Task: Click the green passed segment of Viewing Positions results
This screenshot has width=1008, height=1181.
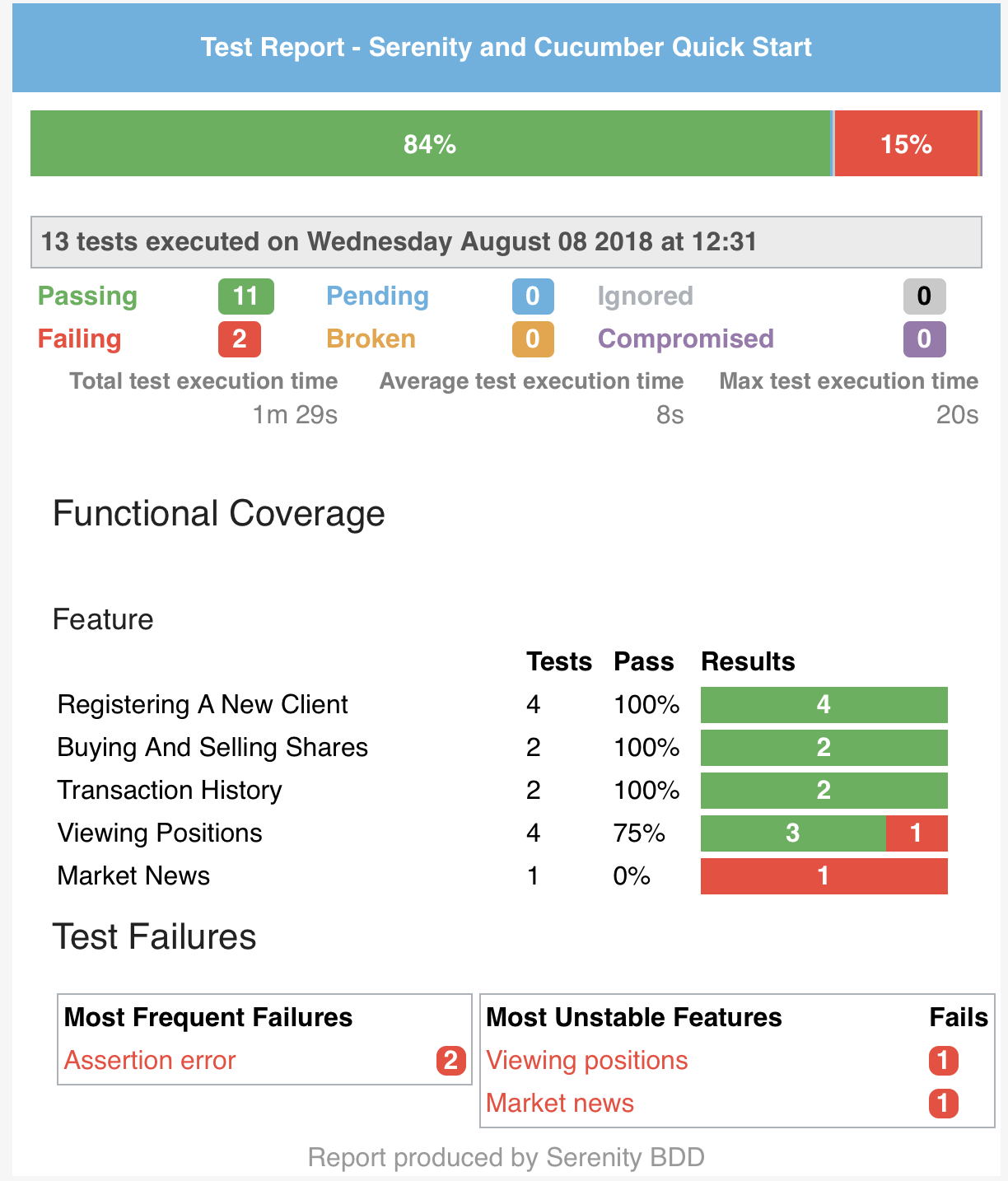Action: pyautogui.click(x=792, y=833)
